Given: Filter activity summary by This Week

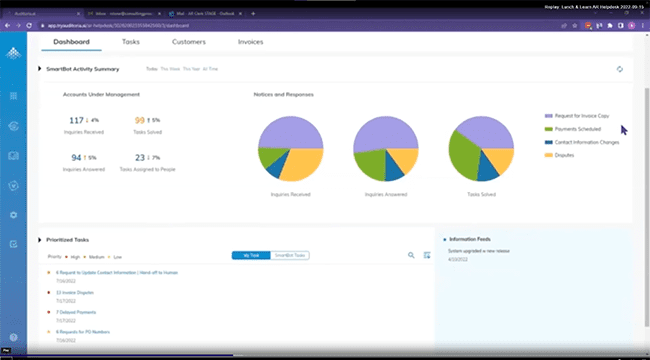Looking at the screenshot, I should coord(170,69).
